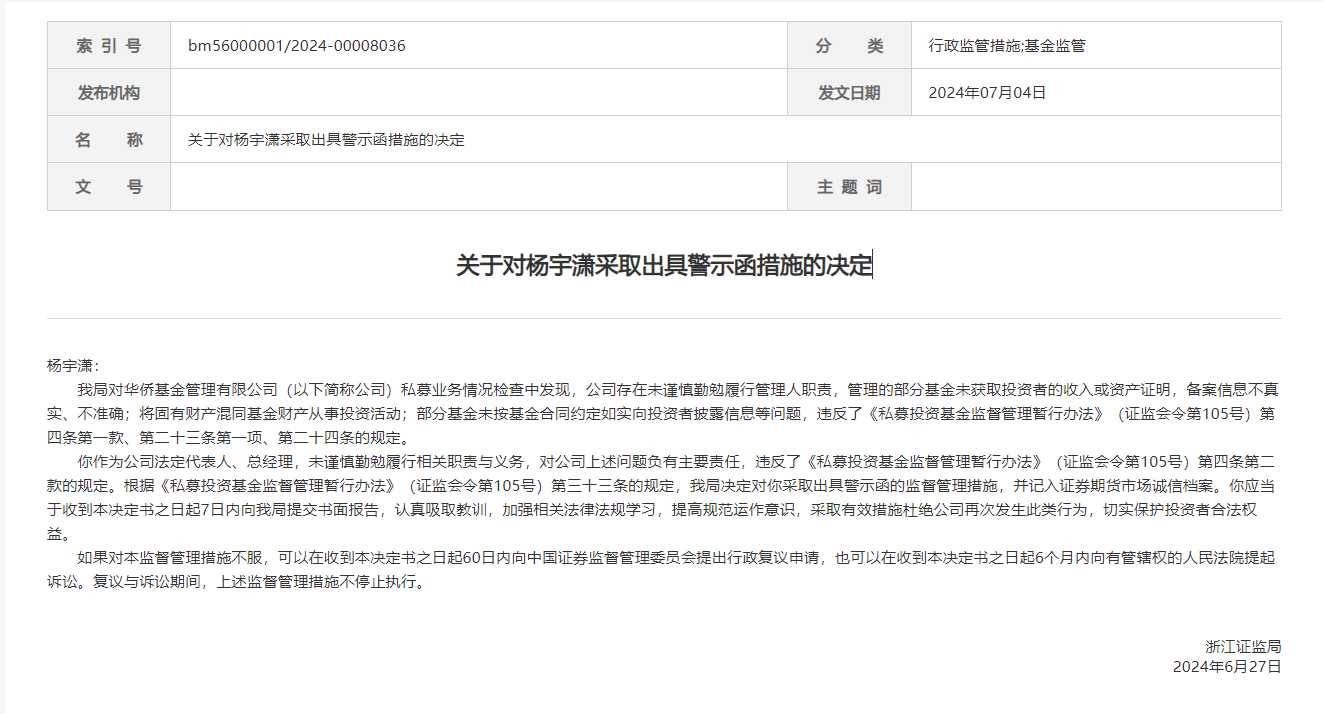Click the document name in the table row

tap(326, 140)
